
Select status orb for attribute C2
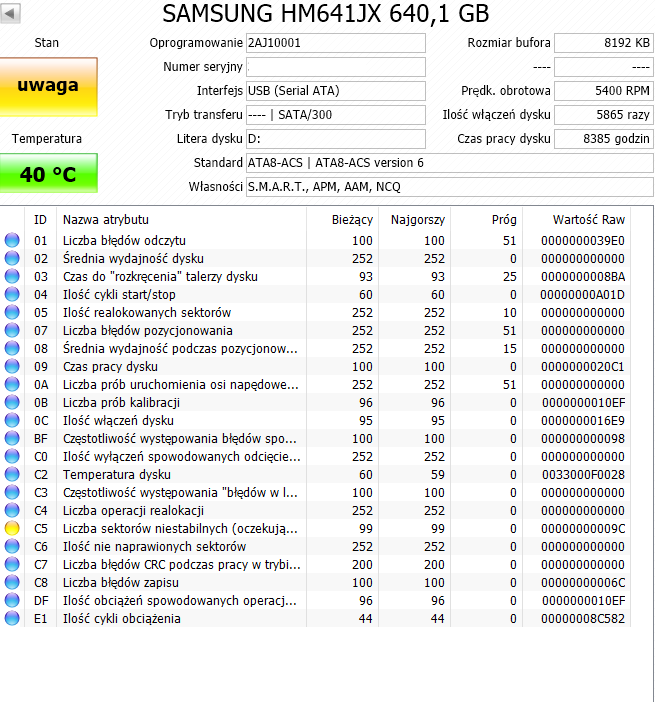pyautogui.click(x=12, y=474)
